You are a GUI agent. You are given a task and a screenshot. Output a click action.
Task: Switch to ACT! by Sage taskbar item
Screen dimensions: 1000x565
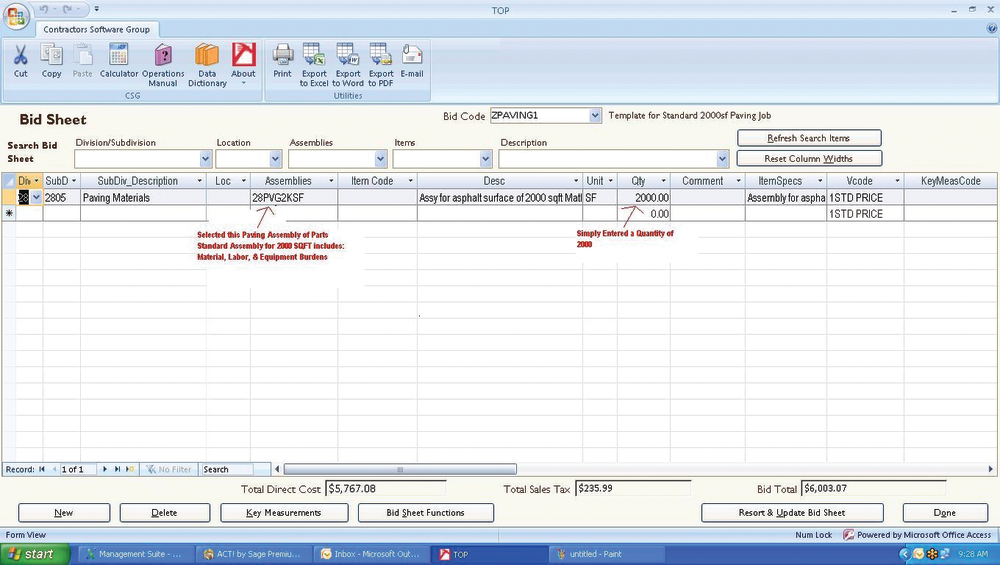coord(252,554)
